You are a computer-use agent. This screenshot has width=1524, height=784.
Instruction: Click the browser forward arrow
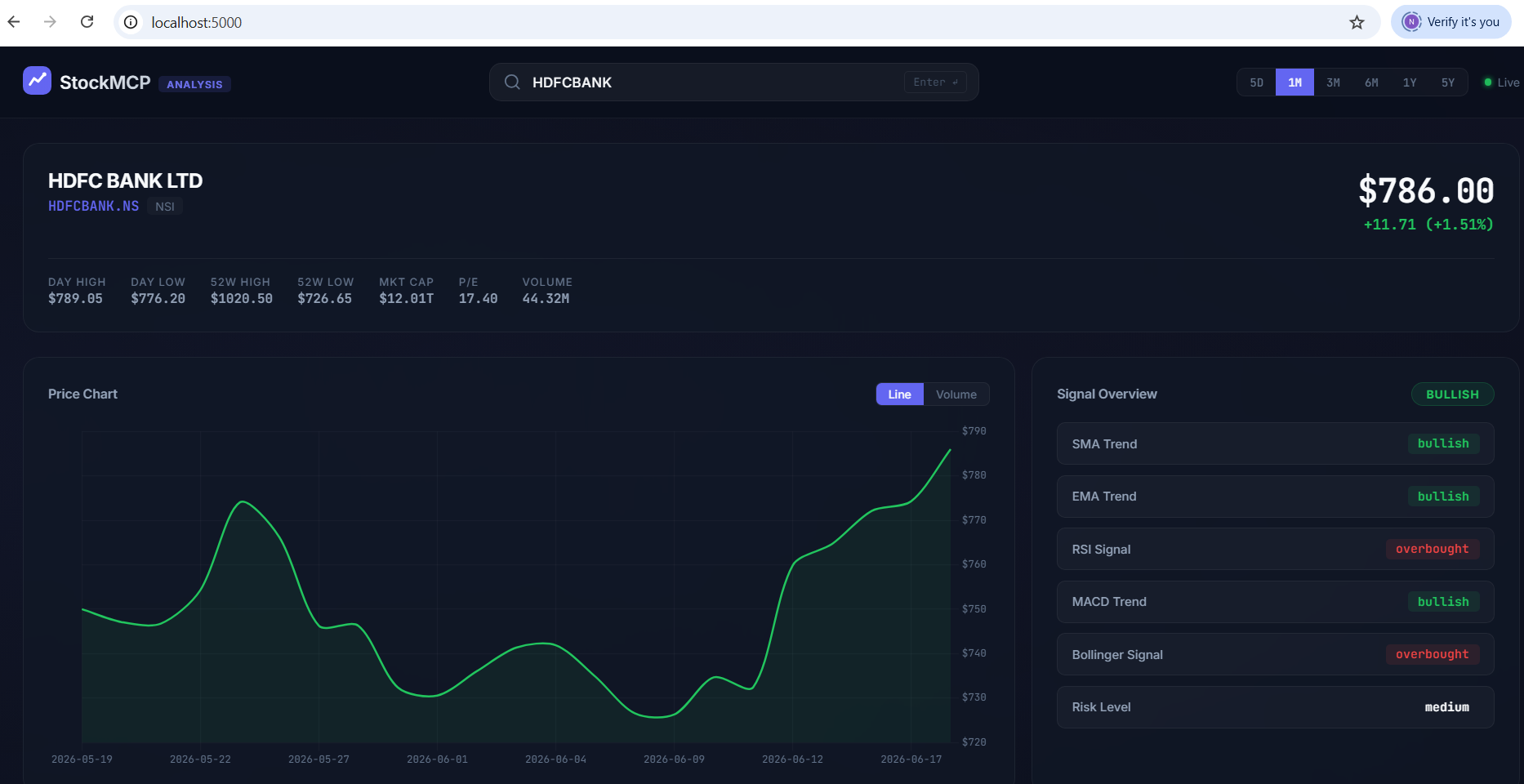tap(51, 22)
